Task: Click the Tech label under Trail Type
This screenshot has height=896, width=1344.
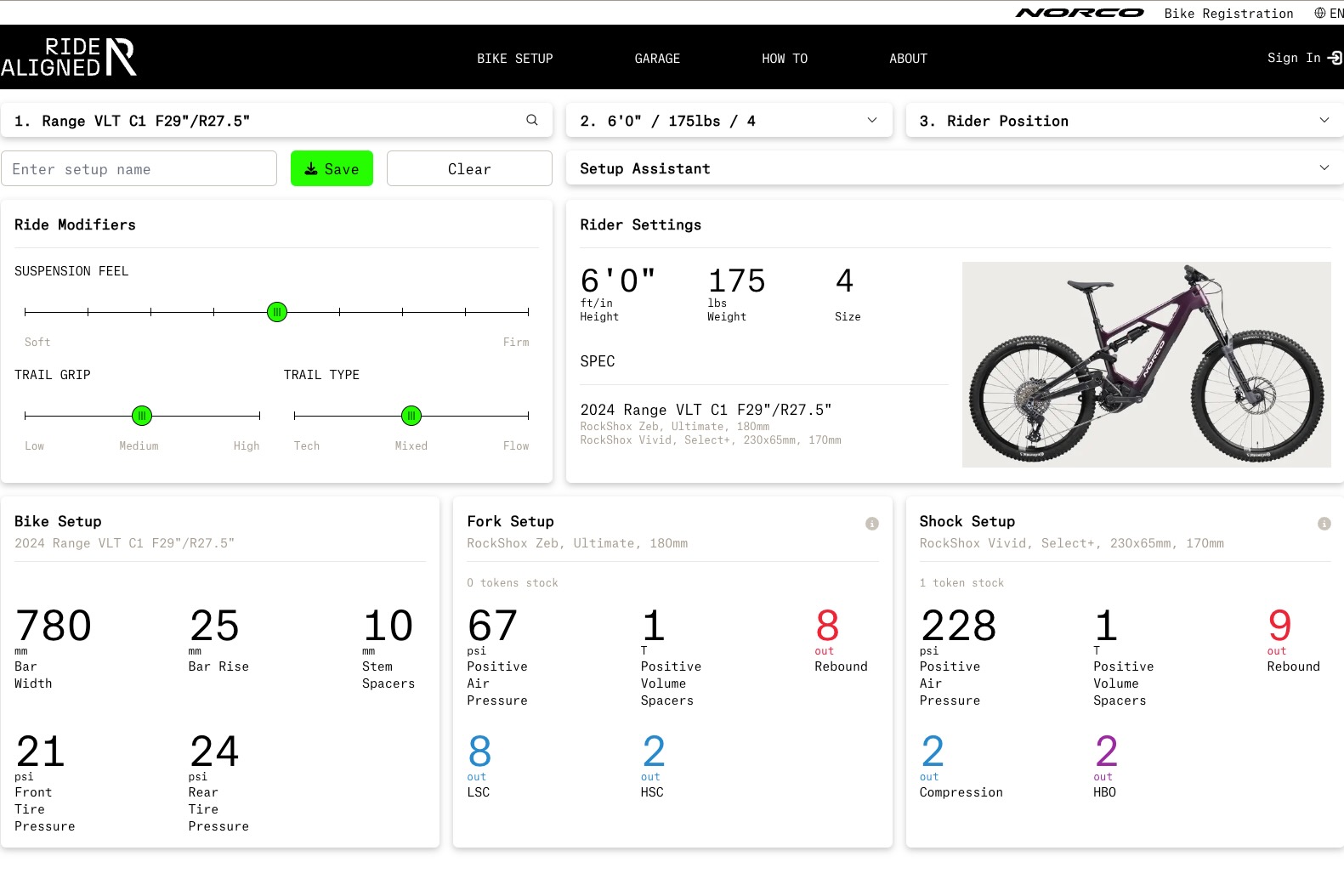Action: 307,445
